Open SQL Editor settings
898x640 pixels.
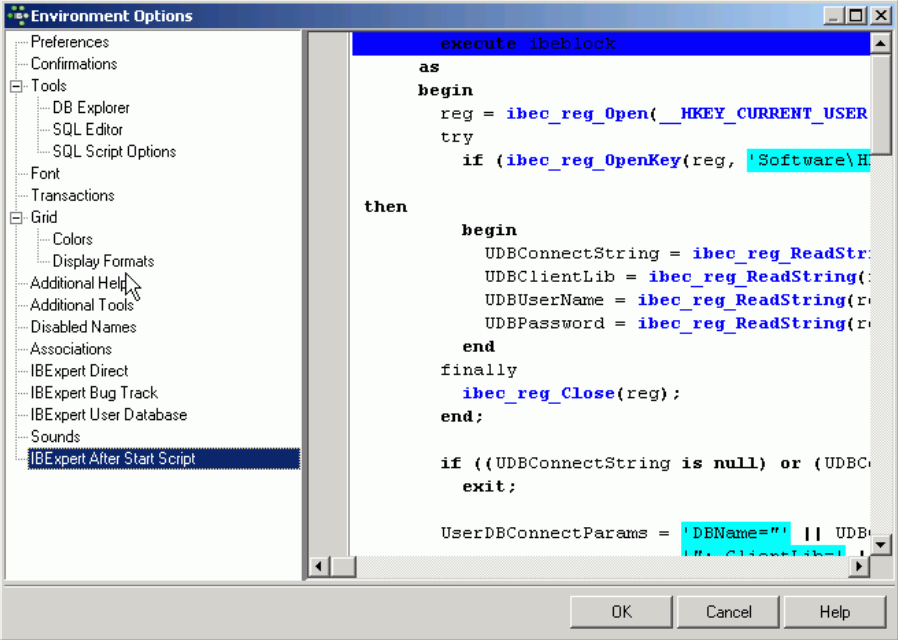(88, 130)
